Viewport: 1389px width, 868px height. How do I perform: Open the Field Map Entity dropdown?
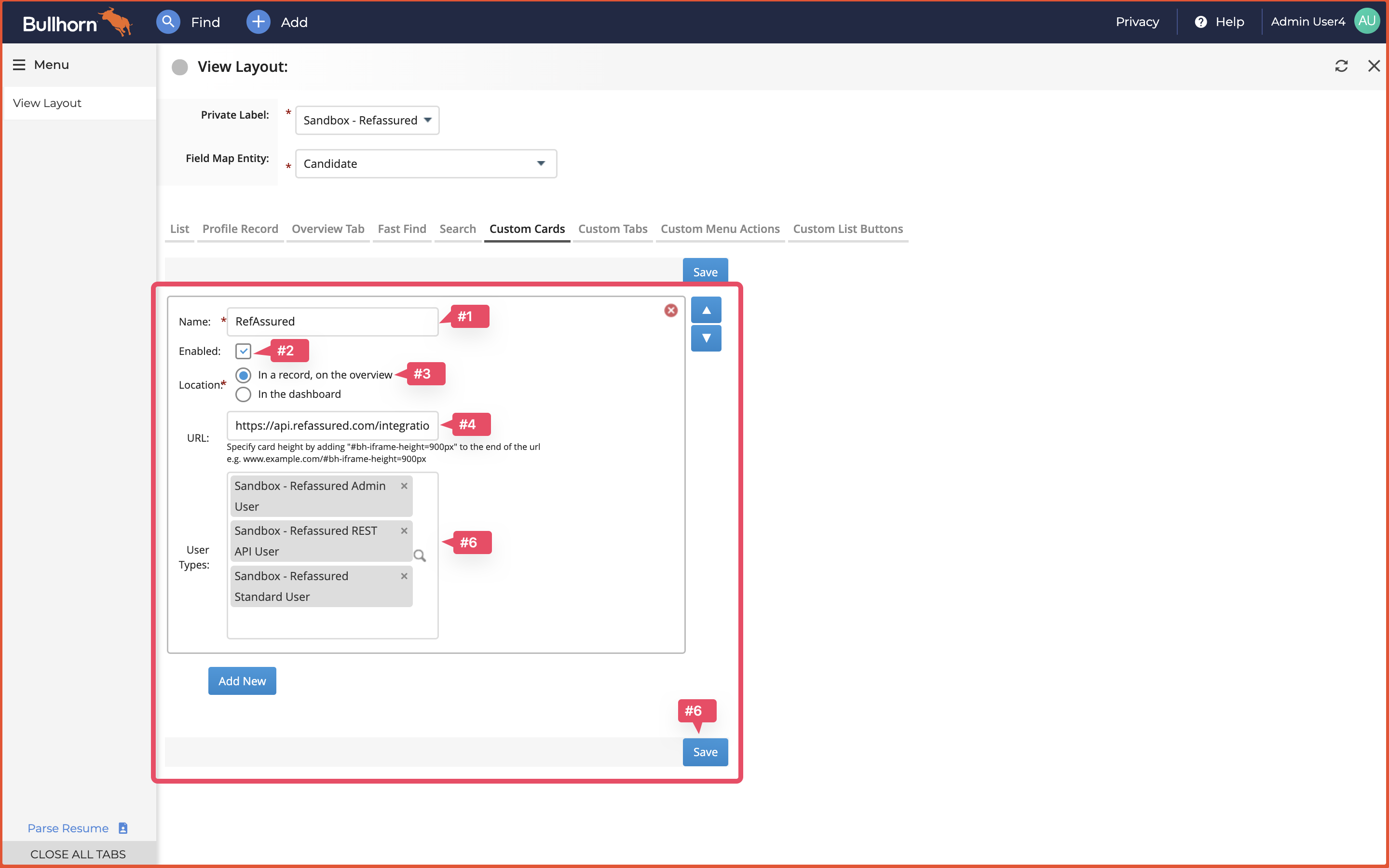pos(540,163)
